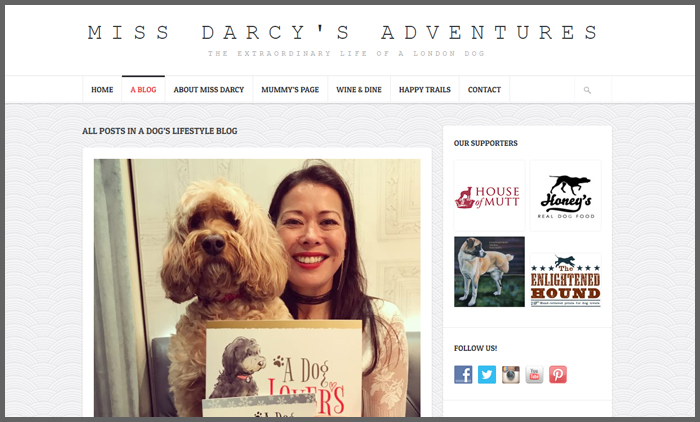
Task: Open the Happy Trails menu item
Action: click(425, 90)
